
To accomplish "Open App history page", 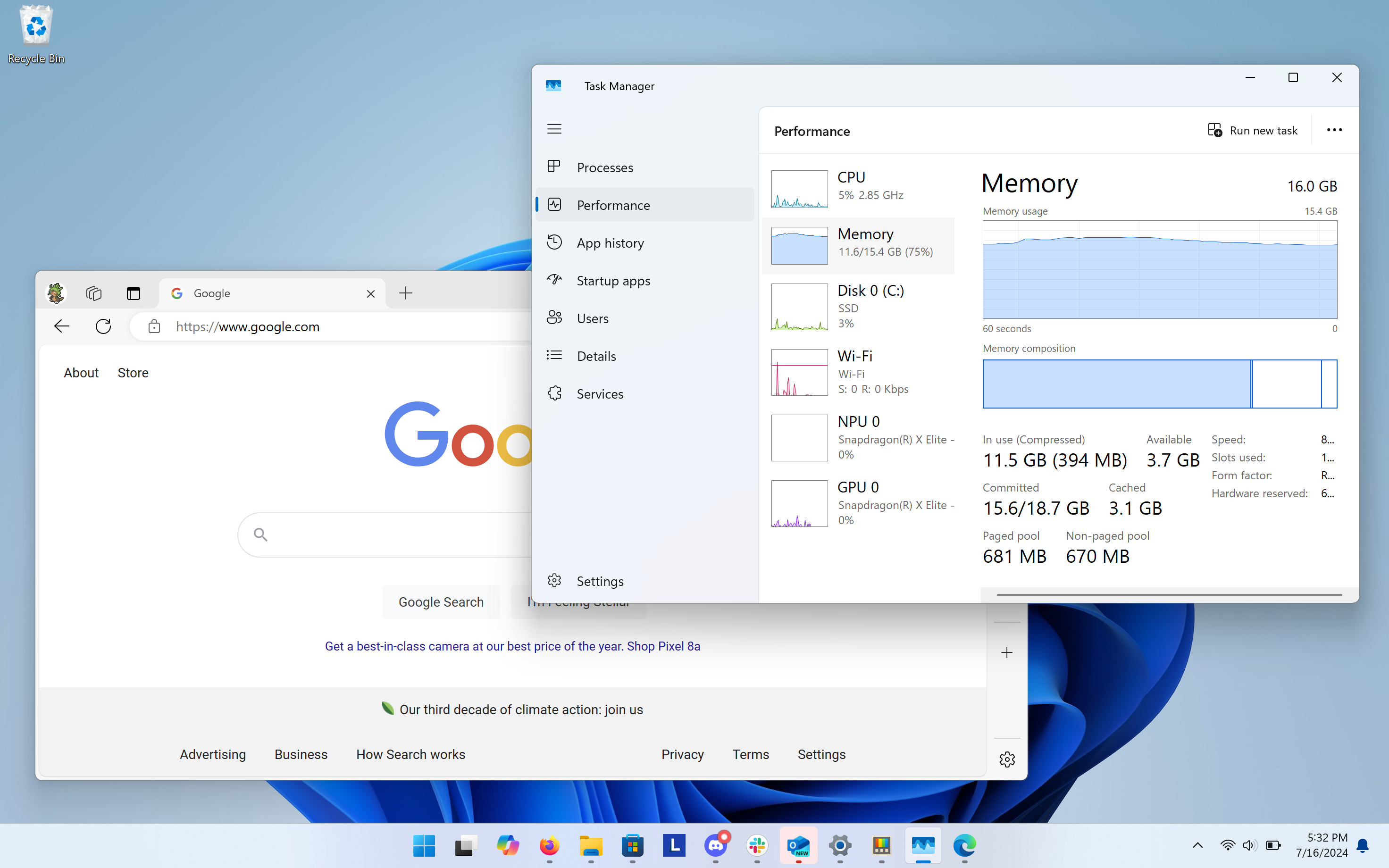I will coord(644,243).
